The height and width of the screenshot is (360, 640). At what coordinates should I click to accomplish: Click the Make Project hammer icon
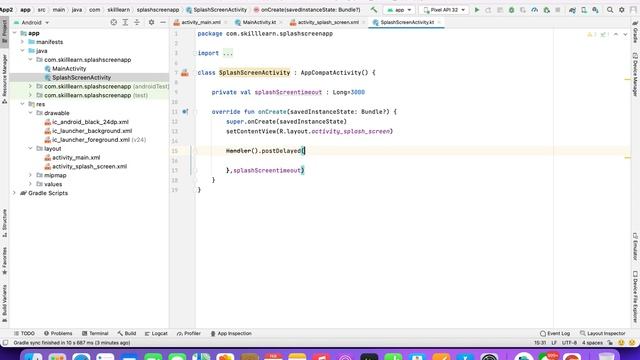pos(374,9)
